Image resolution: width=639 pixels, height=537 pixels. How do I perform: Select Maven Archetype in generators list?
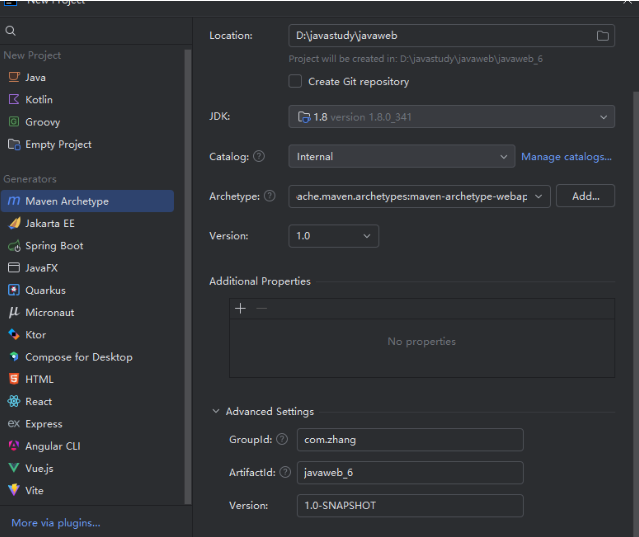66,201
